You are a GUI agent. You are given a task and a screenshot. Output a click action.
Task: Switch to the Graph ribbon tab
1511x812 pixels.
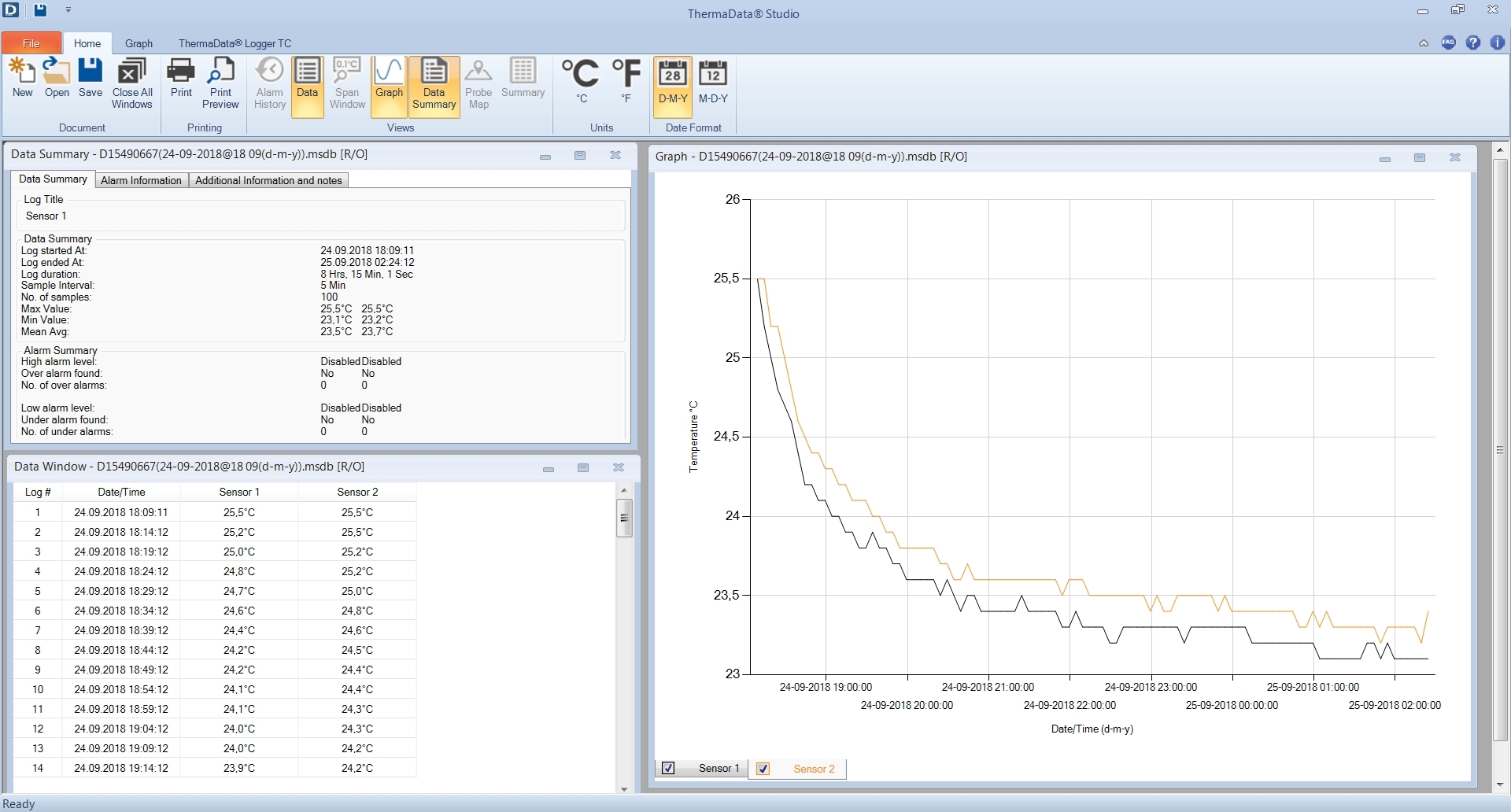(139, 43)
